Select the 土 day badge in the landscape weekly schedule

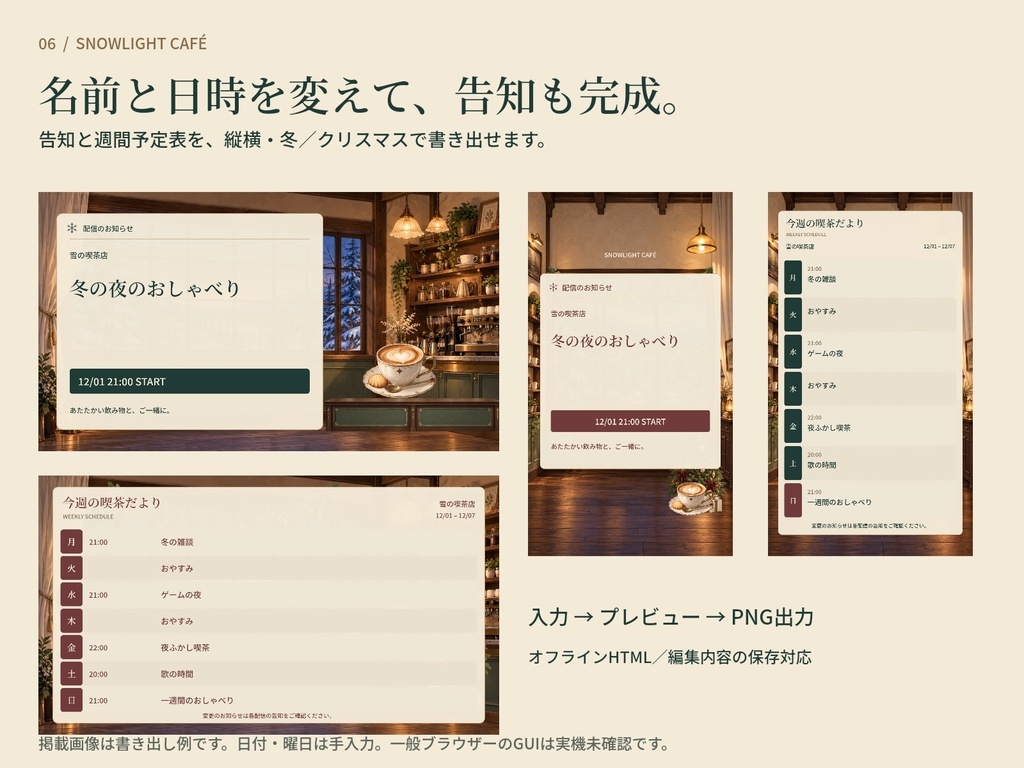71,674
